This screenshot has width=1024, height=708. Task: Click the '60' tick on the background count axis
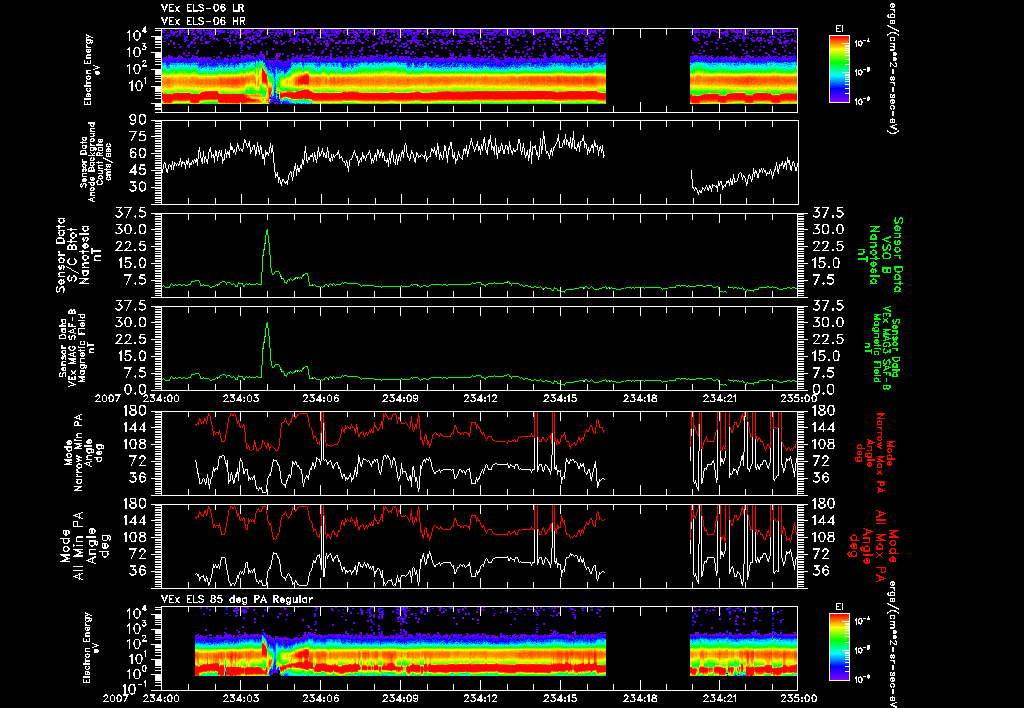(x=138, y=153)
